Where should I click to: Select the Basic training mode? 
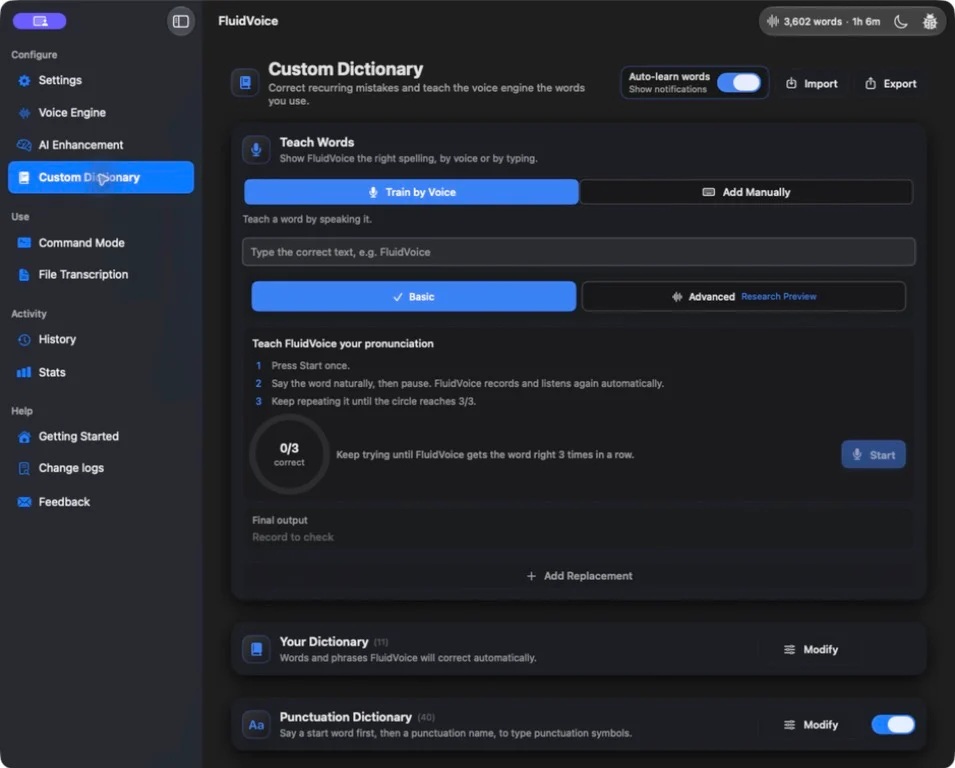point(414,297)
